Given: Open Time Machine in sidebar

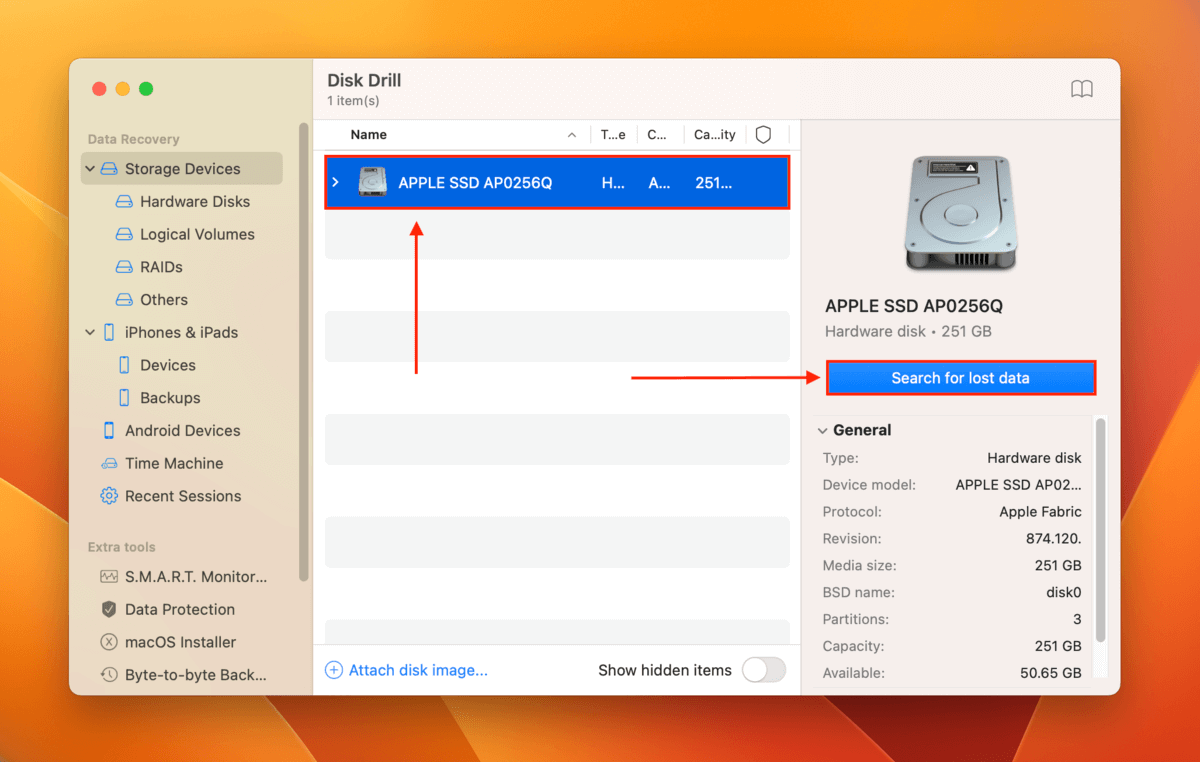Looking at the screenshot, I should pos(174,464).
